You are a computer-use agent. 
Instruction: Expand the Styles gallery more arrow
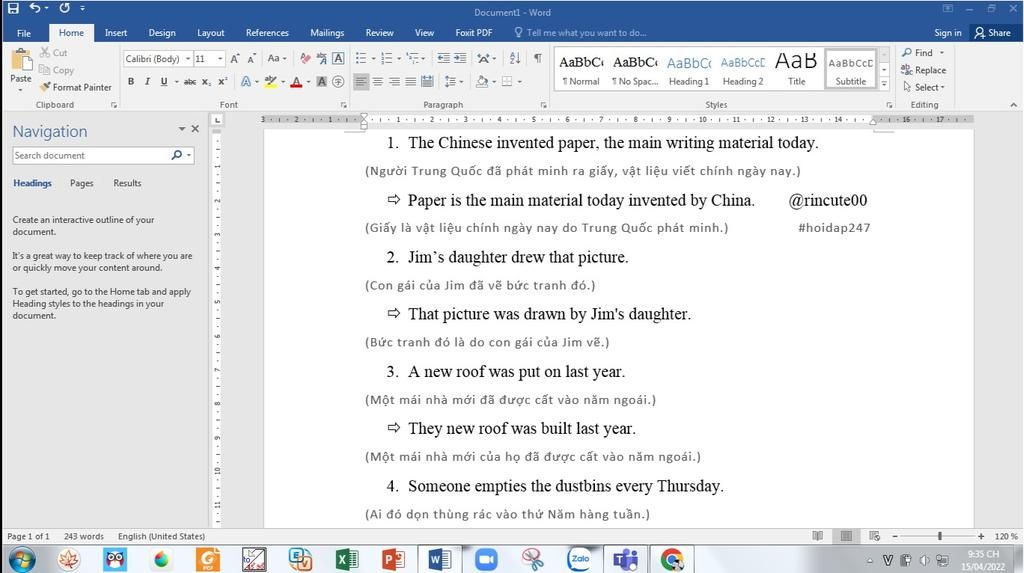point(884,83)
